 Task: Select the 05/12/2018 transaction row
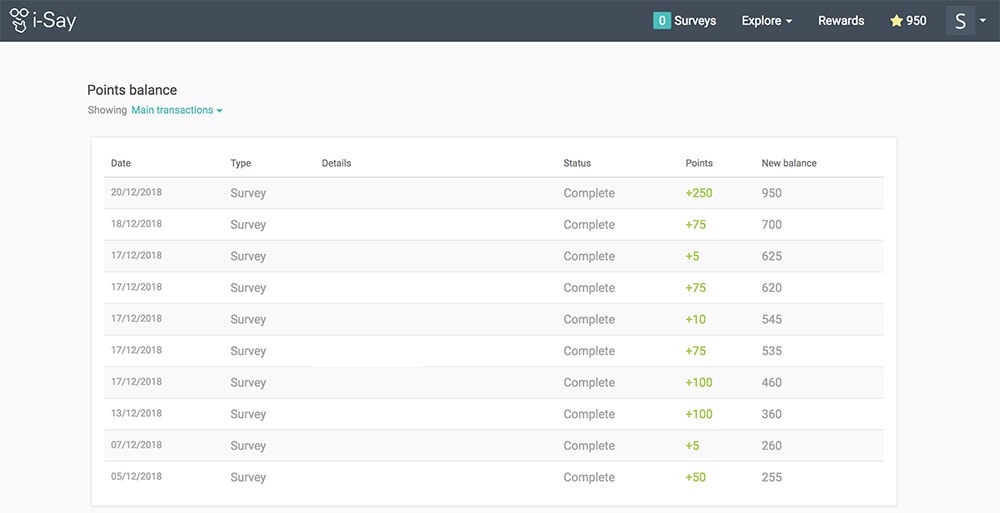point(494,477)
